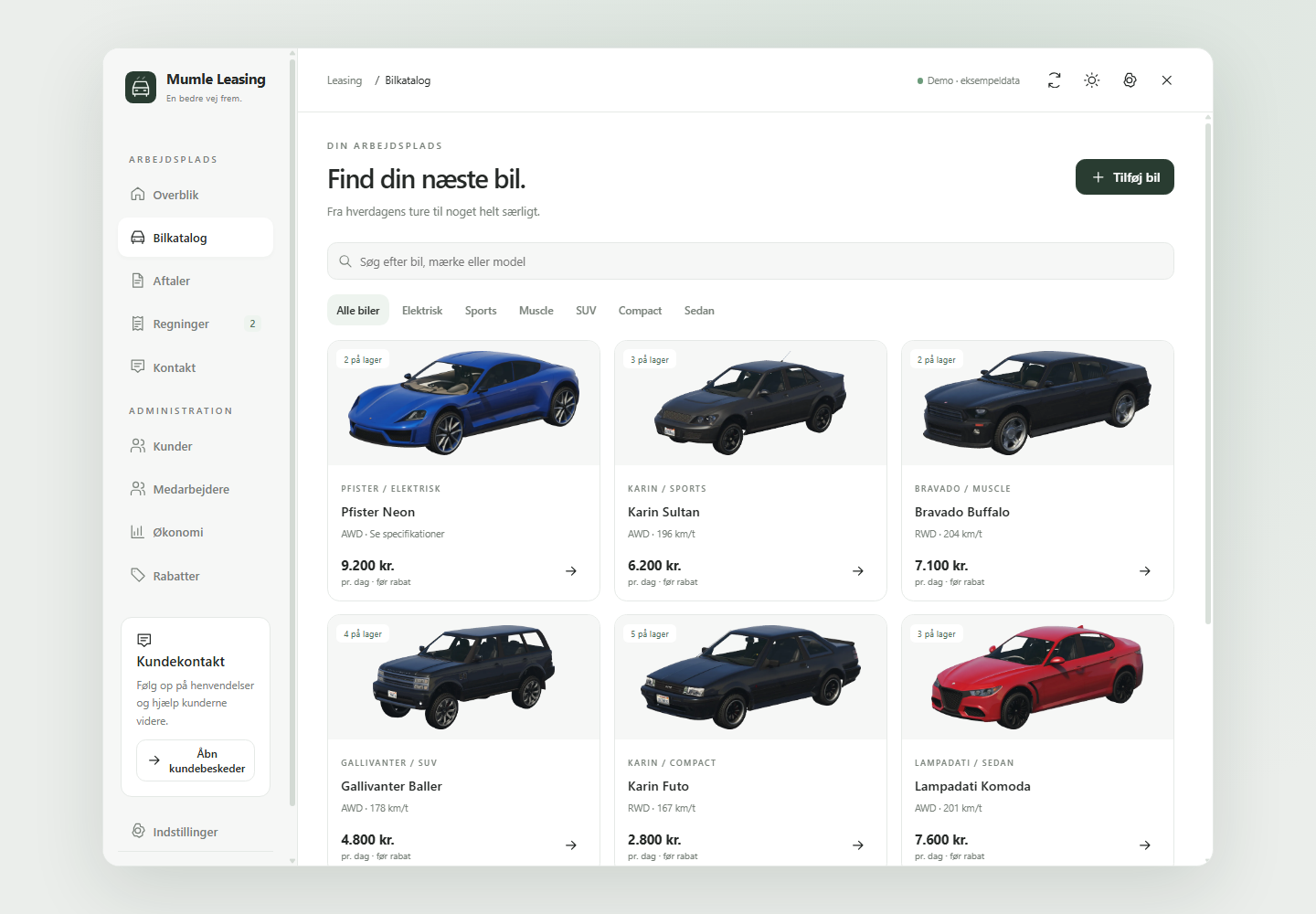This screenshot has width=1316, height=914.
Task: Click the people icon beside Kunder
Action: 138,446
